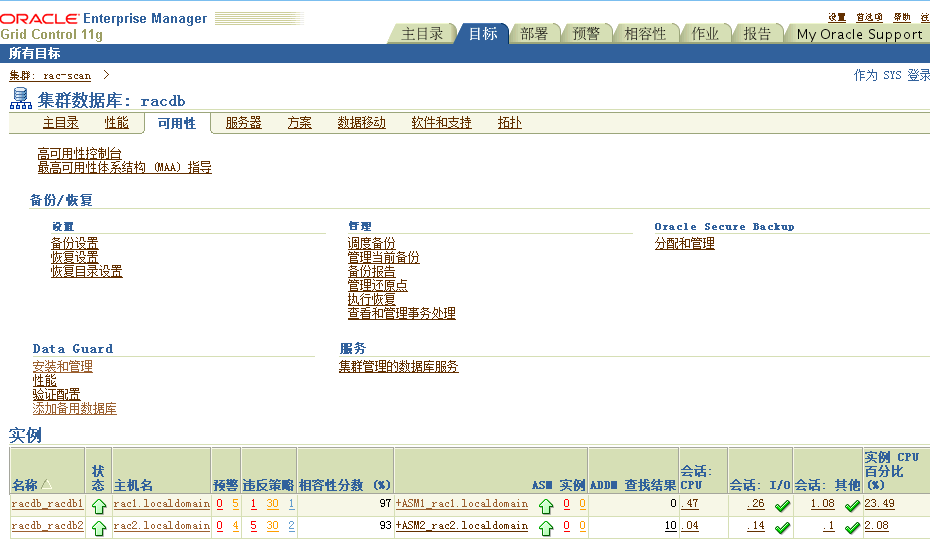Click the other-session checkmark for racdb_racdb2

pyautogui.click(x=852, y=527)
